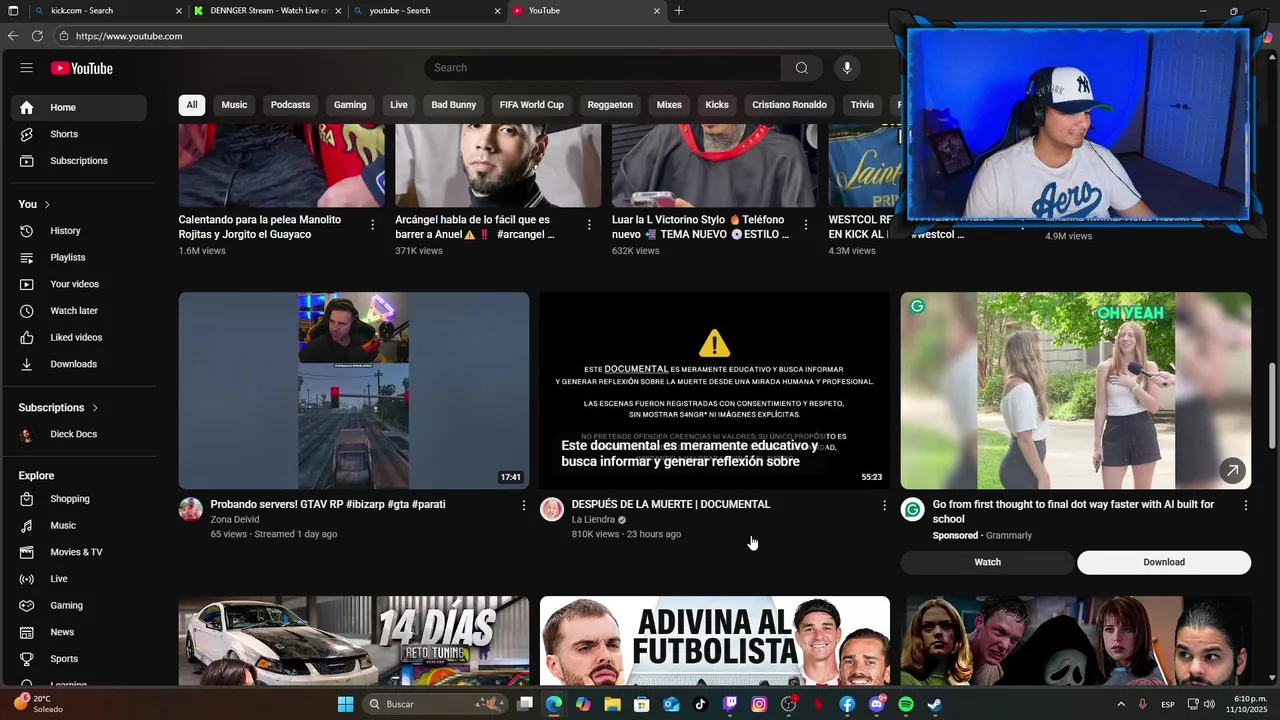Screen dimensions: 1280x720
Task: Start voice search with the microphone icon
Action: click(847, 68)
